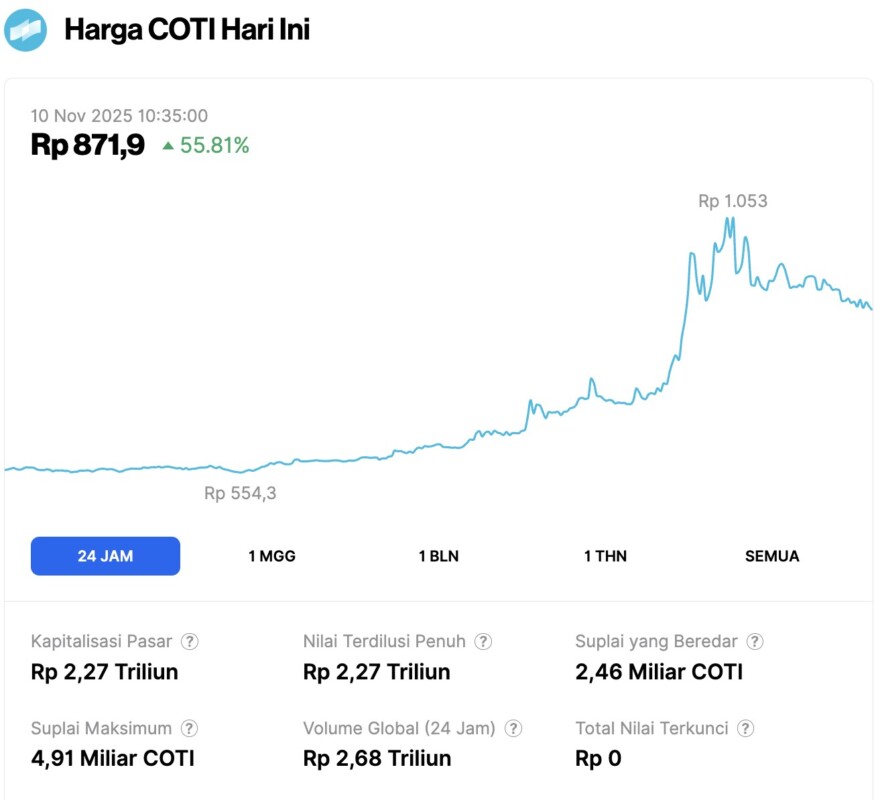Image resolution: width=874 pixels, height=800 pixels.
Task: Click the 55.81% change percentage
Action: [x=214, y=146]
